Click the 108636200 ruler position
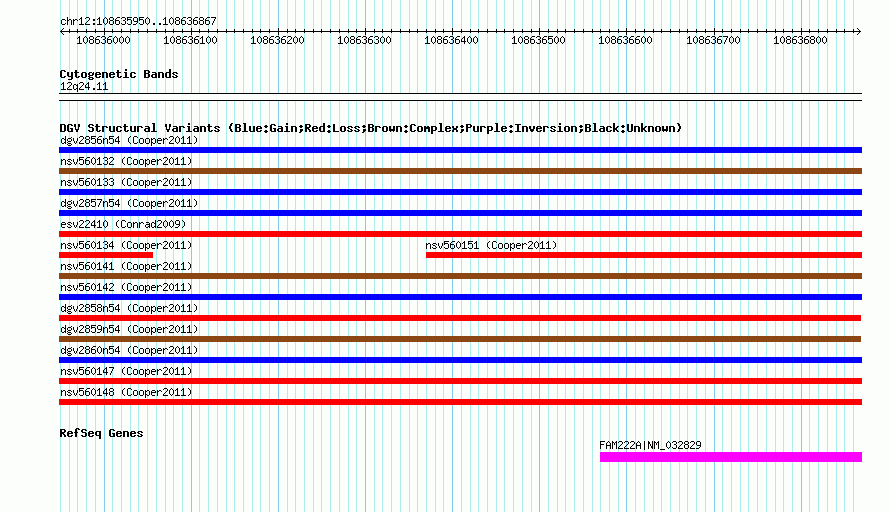 click(x=278, y=40)
